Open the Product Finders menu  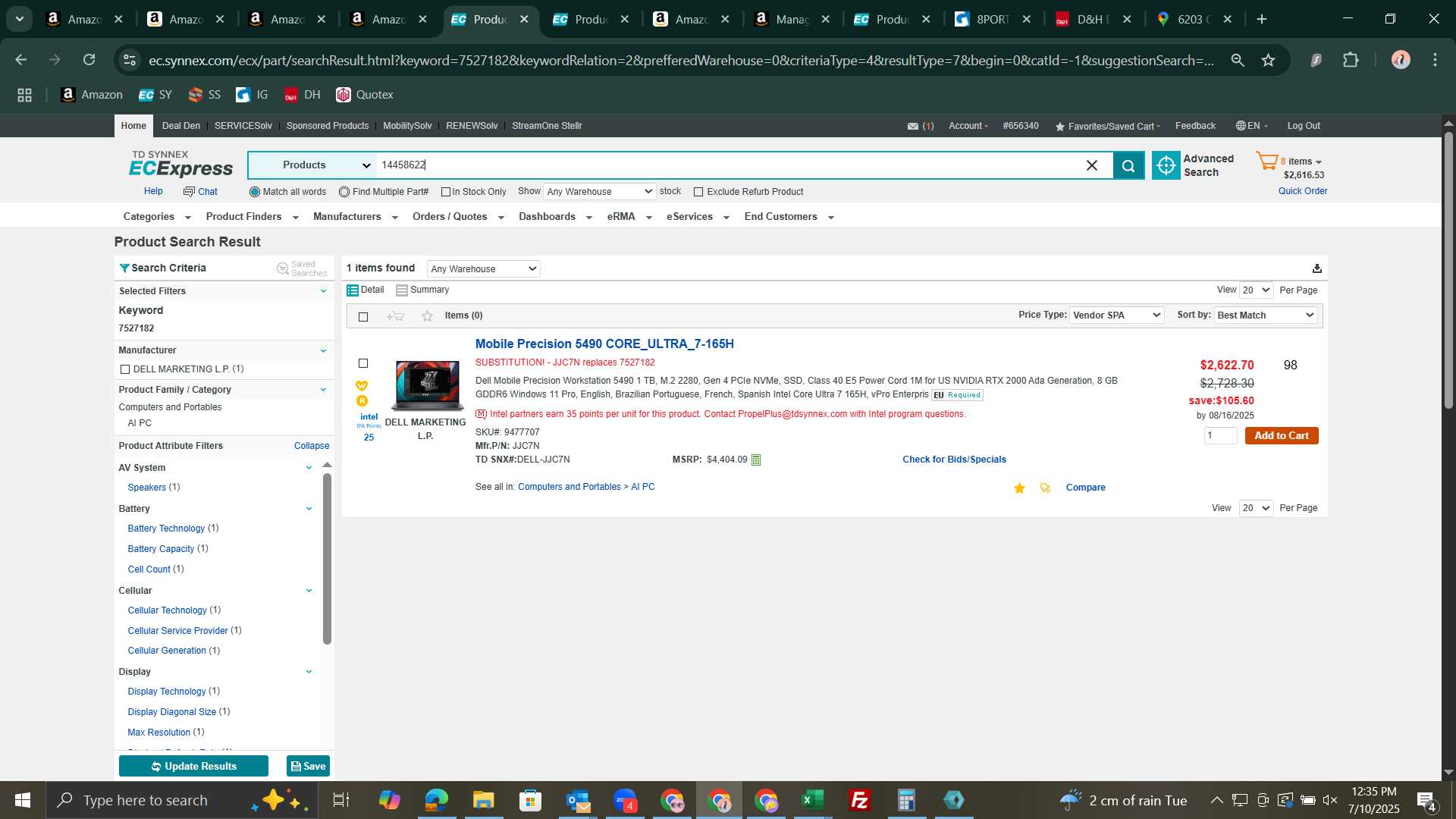[x=252, y=217]
